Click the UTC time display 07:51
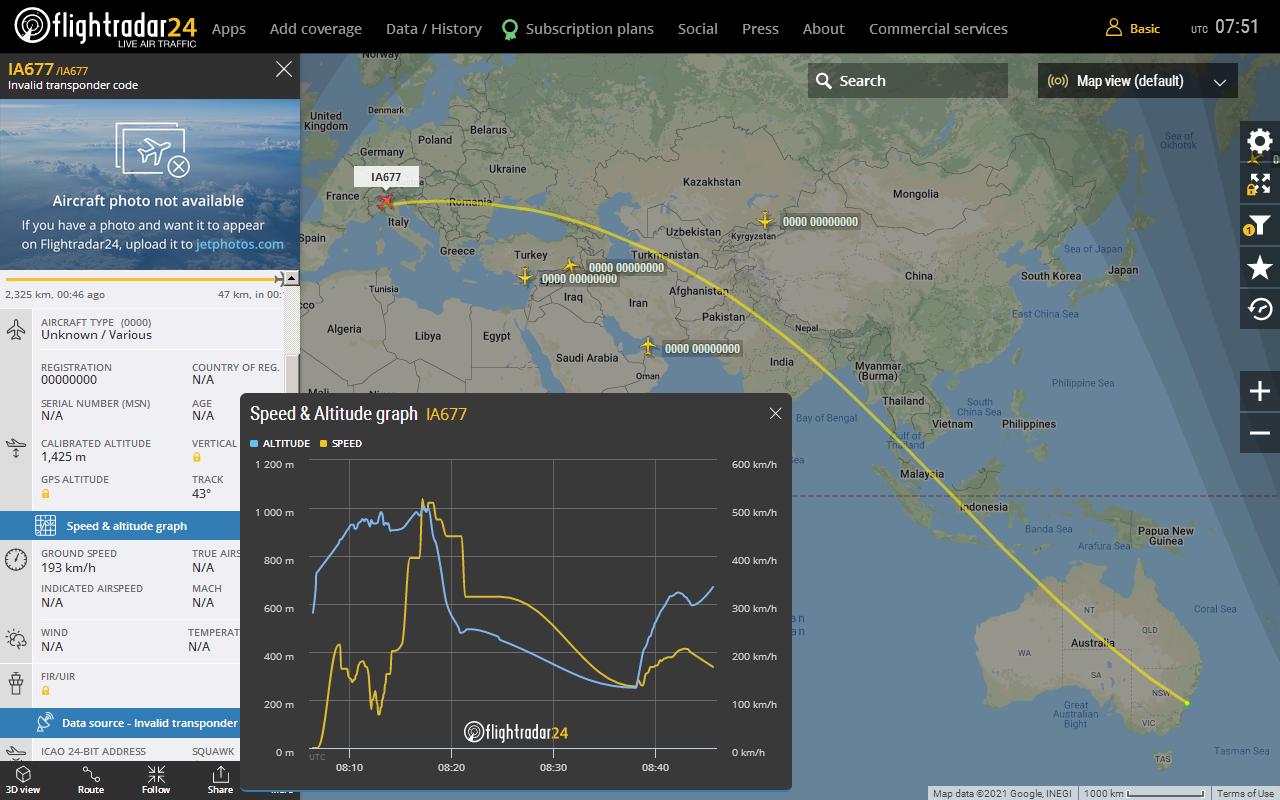 click(x=1236, y=28)
